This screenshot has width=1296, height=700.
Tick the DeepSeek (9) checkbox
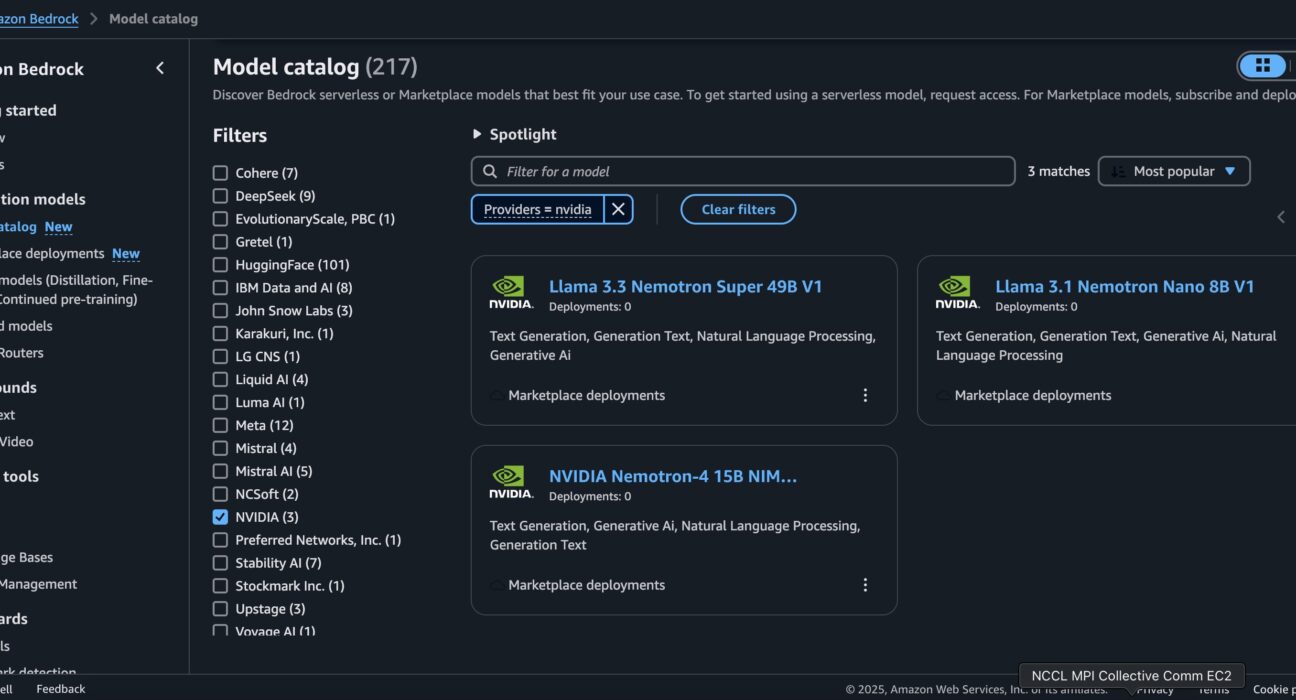[220, 195]
